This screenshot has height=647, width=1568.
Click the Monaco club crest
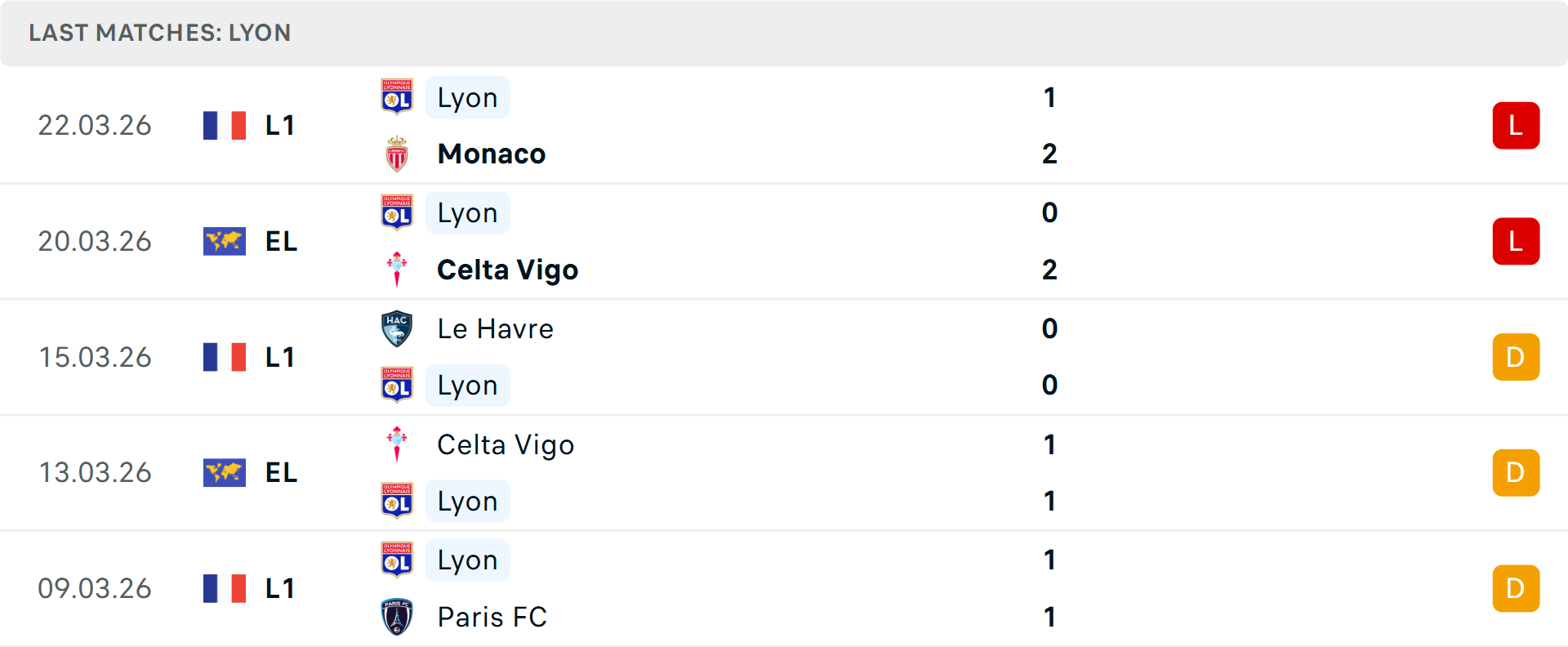click(397, 154)
